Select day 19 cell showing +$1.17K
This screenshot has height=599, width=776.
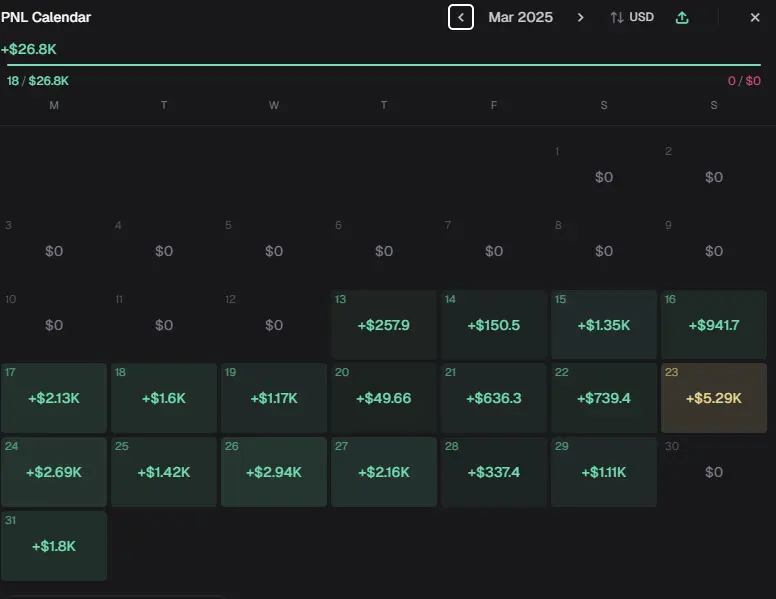pos(274,398)
